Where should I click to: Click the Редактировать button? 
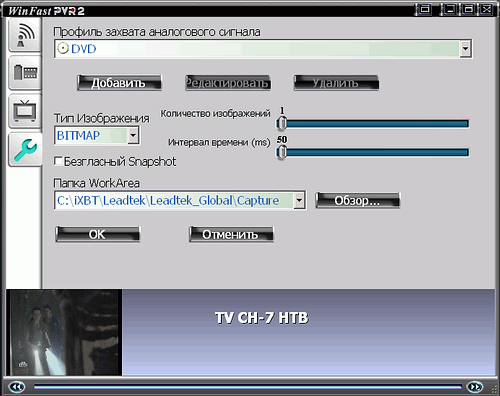coord(228,83)
